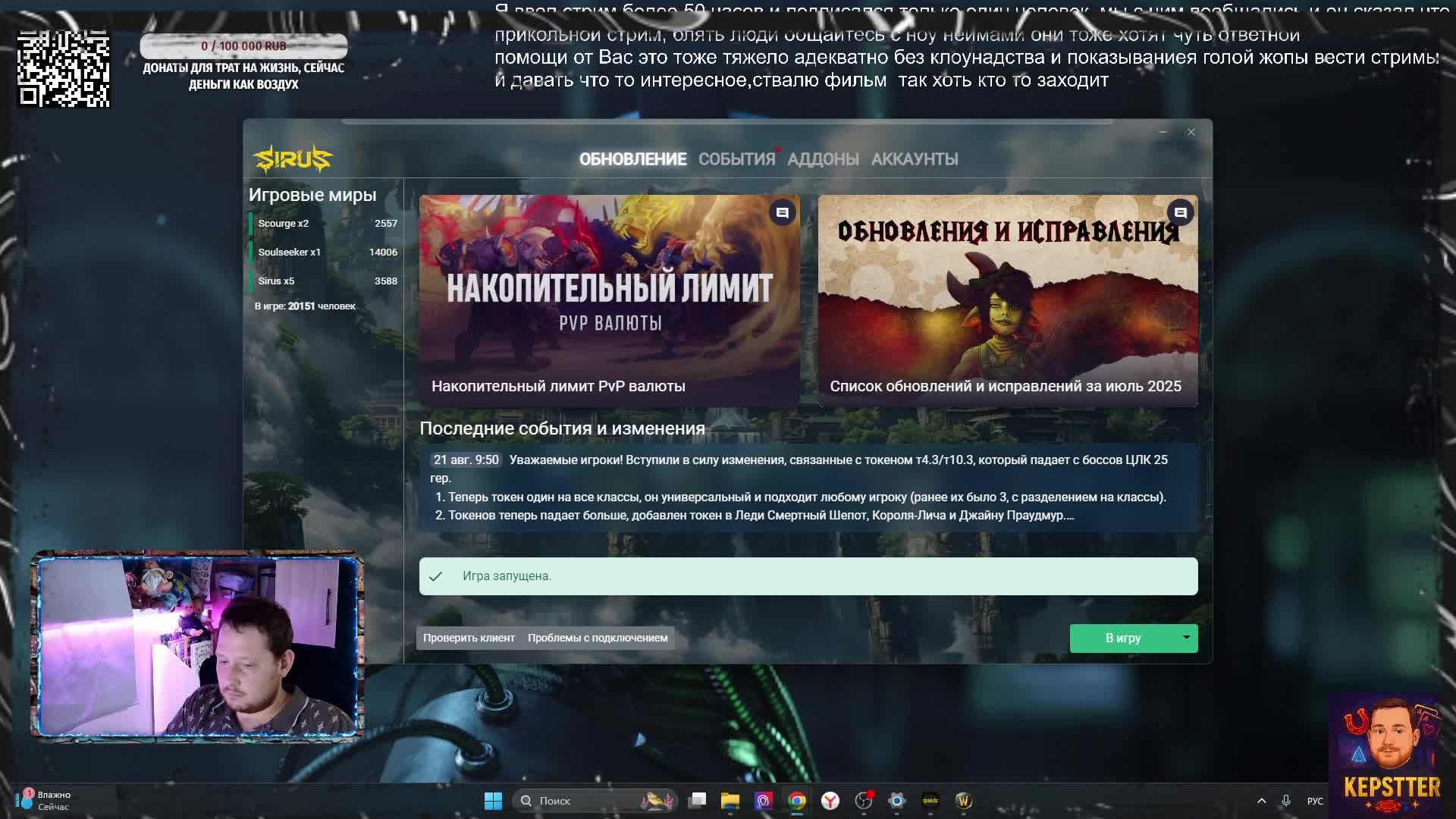
Task: Open comments icon on Обновления и исправления card
Action: tap(1180, 213)
